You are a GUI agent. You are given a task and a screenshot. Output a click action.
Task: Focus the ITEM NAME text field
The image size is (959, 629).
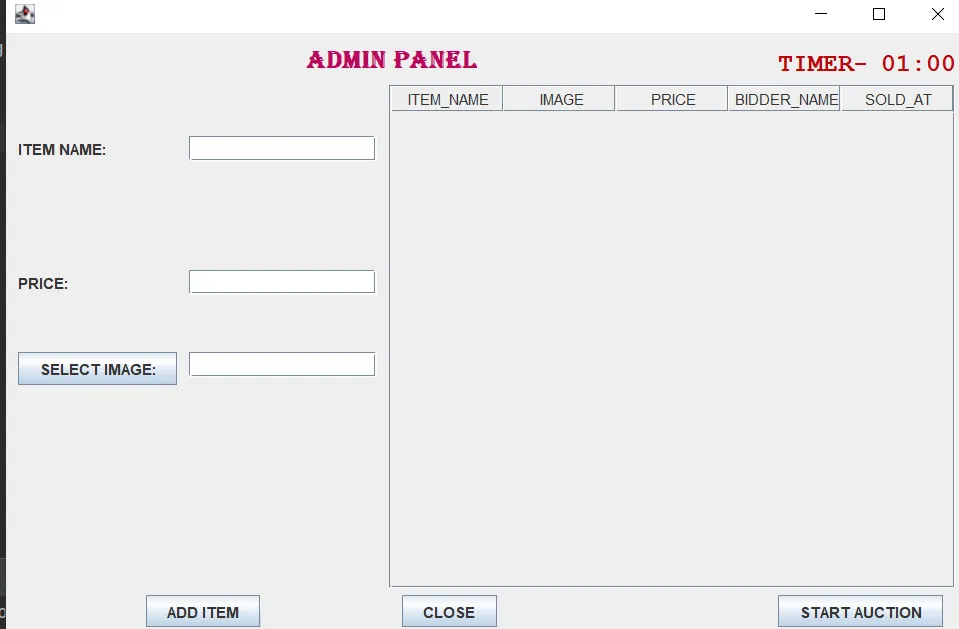281,147
